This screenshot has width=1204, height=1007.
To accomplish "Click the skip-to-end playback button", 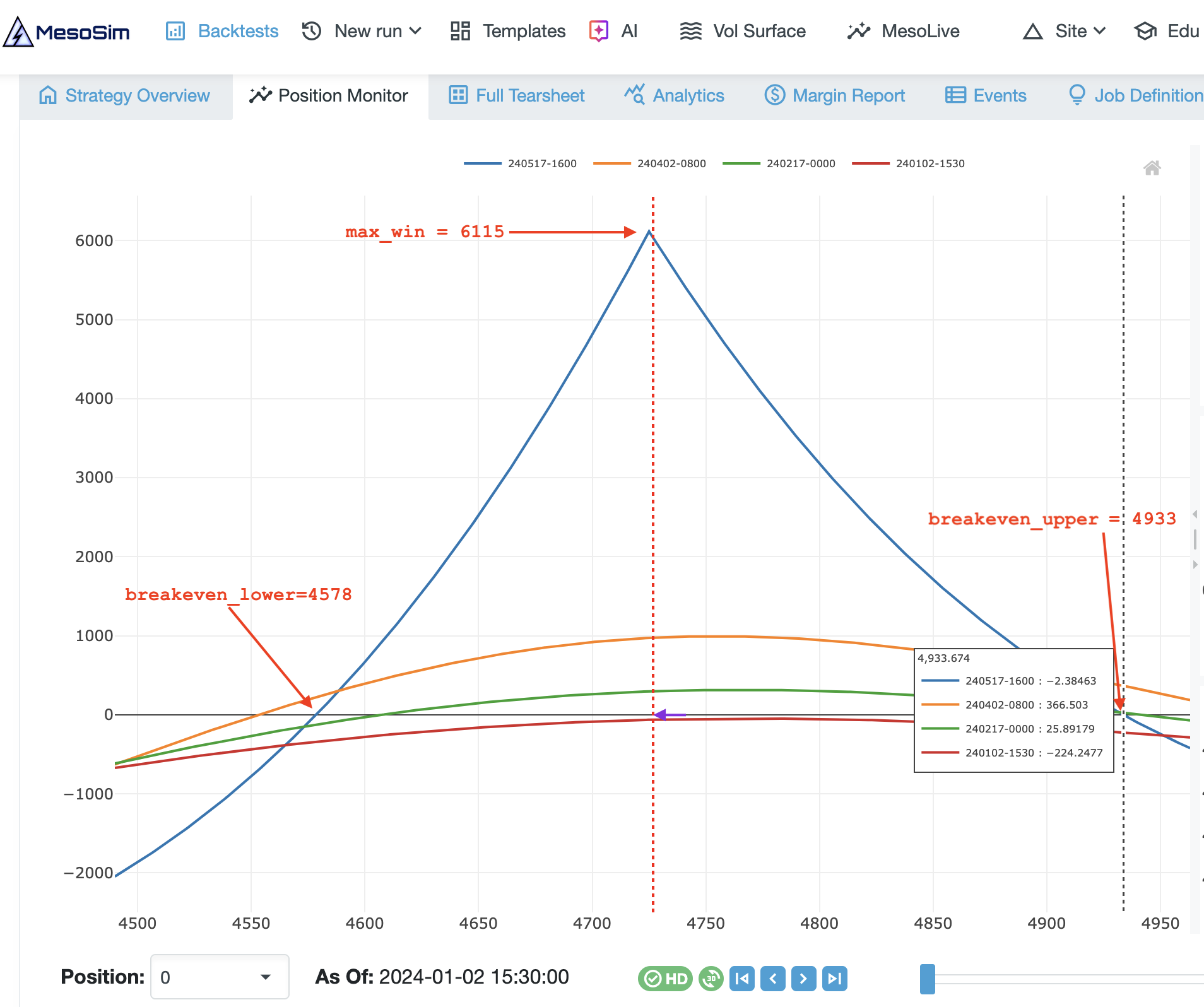I will point(834,978).
